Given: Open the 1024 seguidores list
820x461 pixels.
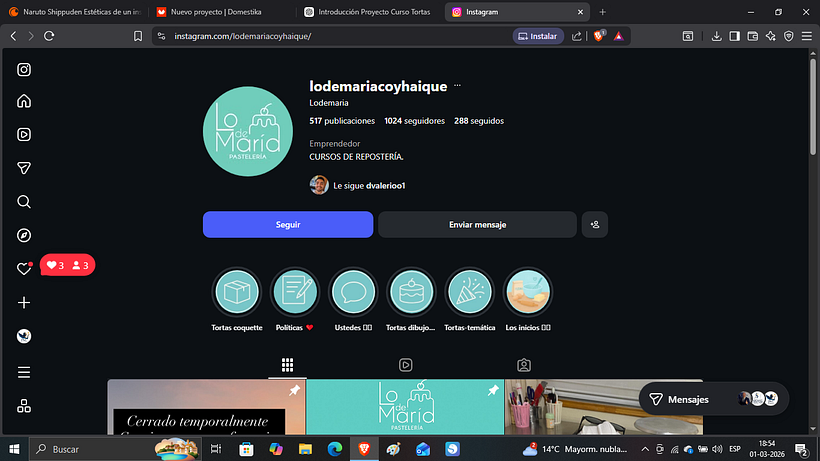Looking at the screenshot, I should (414, 121).
